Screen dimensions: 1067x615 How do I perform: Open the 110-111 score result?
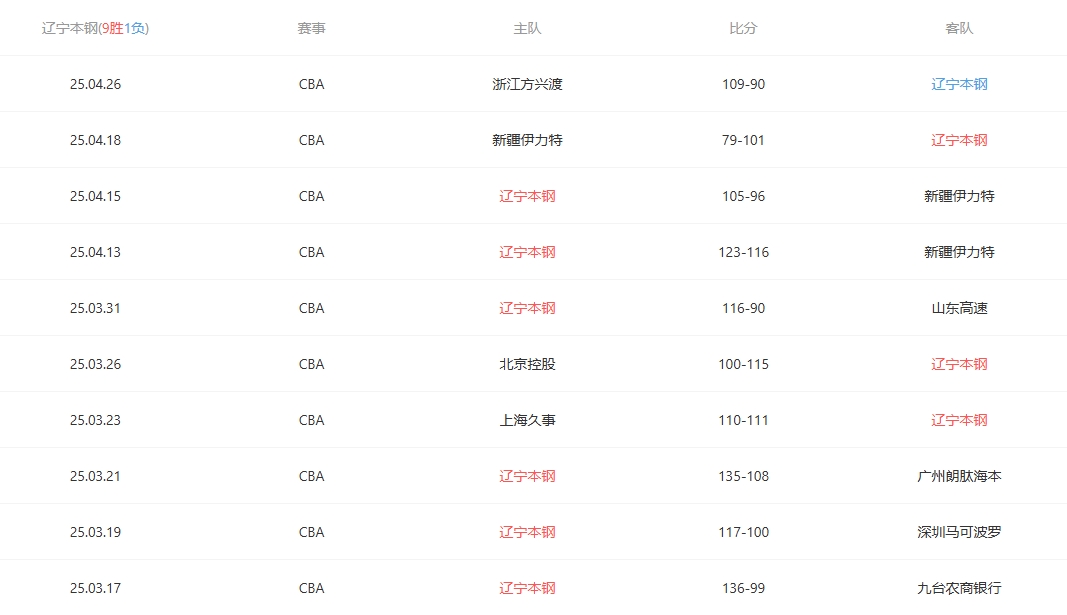coord(743,420)
